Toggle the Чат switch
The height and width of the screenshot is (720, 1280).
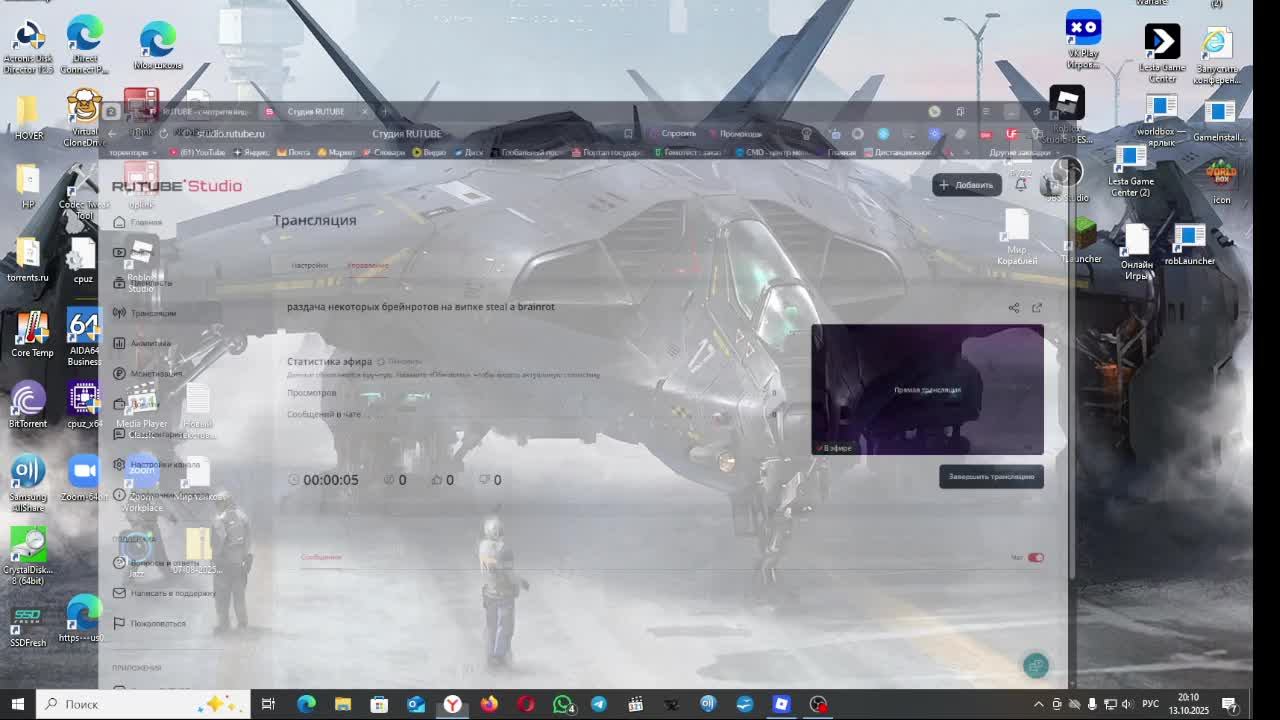(1035, 557)
